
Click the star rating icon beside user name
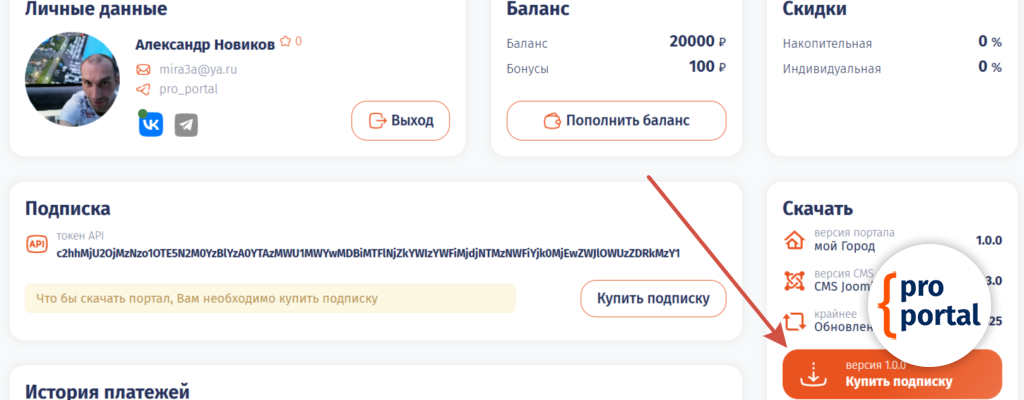coord(285,42)
